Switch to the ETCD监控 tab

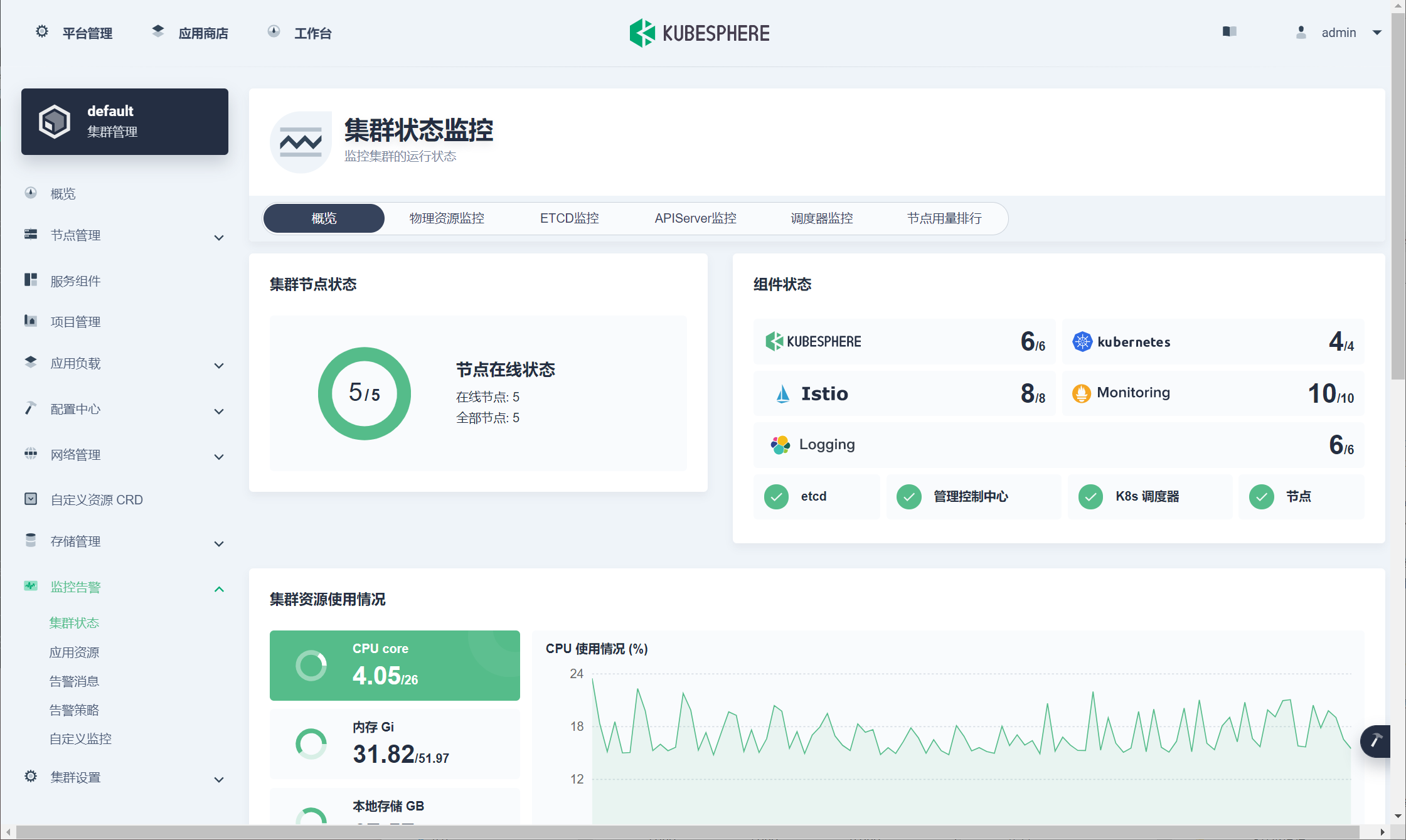tap(569, 218)
